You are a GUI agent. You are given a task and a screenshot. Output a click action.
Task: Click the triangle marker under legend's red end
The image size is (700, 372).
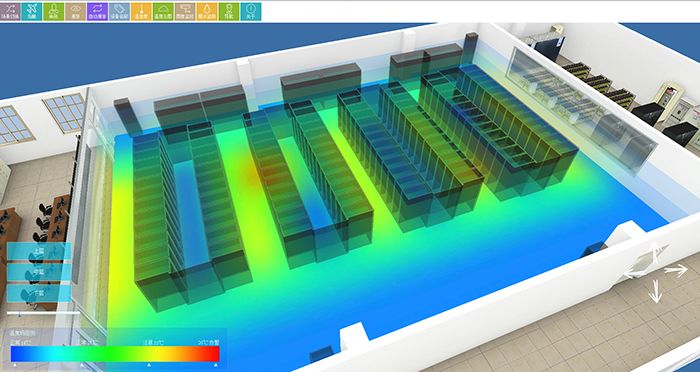216,364
